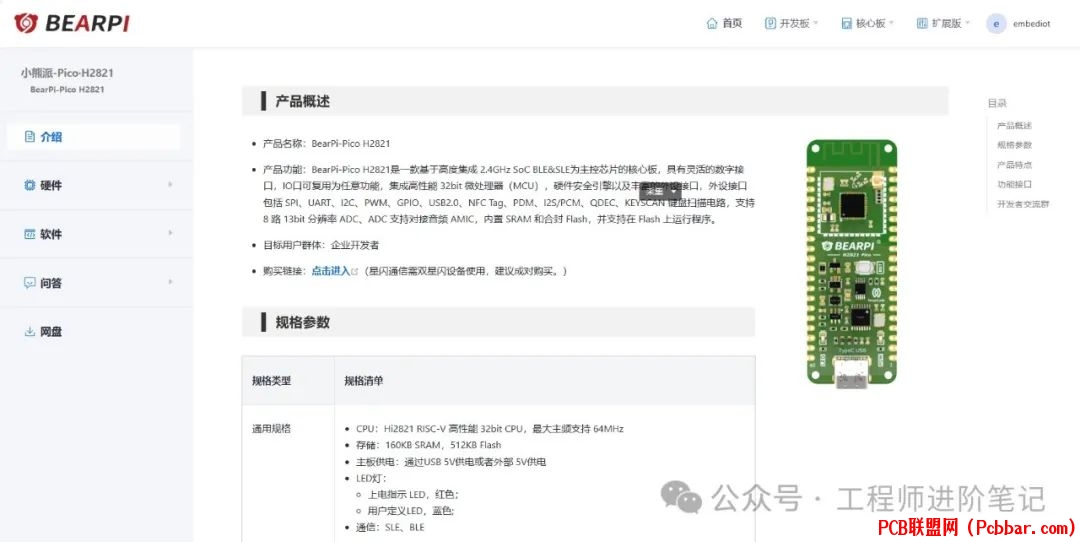Viewport: 1080px width, 542px height.
Task: Click the 通用规格 table cell
Action: 271,428
